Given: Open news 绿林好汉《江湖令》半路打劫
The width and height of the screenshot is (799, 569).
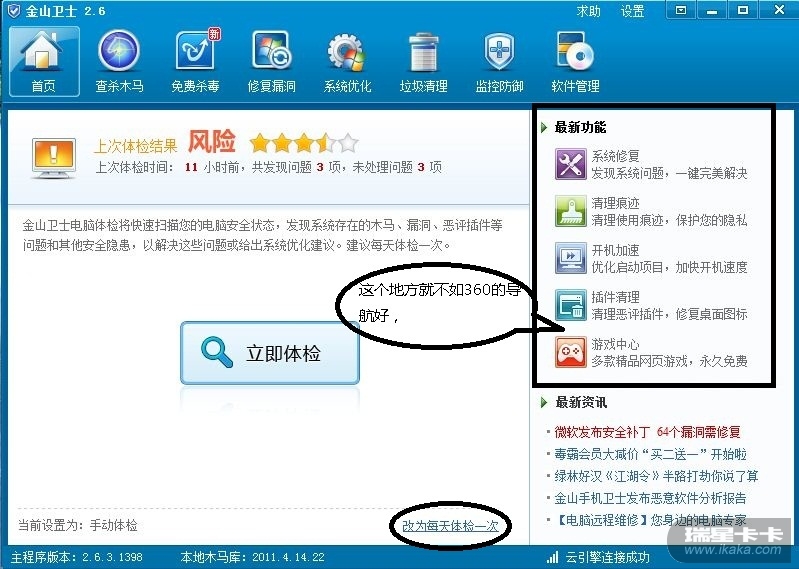Looking at the screenshot, I should pyautogui.click(x=656, y=476).
